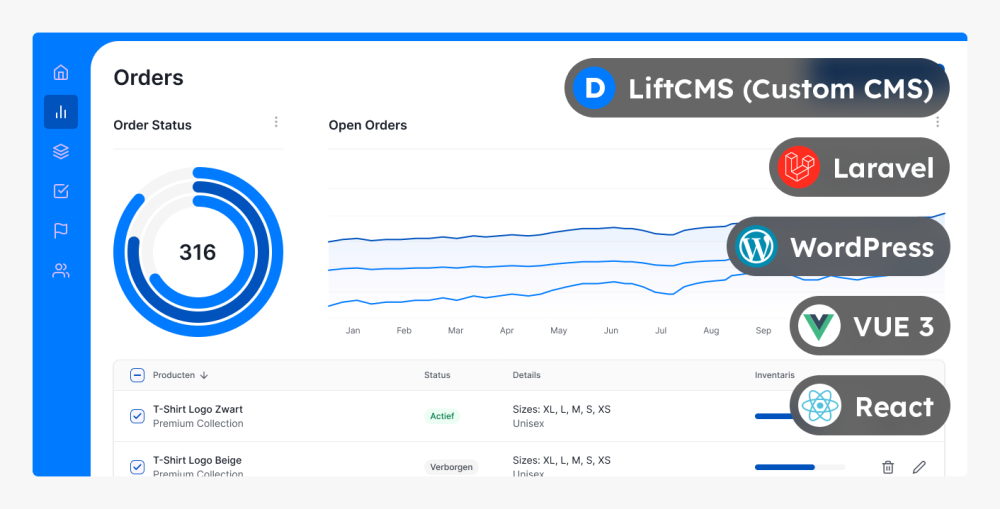The image size is (1000, 509).
Task: Click T-Shirt Logo Beige product name
Action: coord(197,461)
